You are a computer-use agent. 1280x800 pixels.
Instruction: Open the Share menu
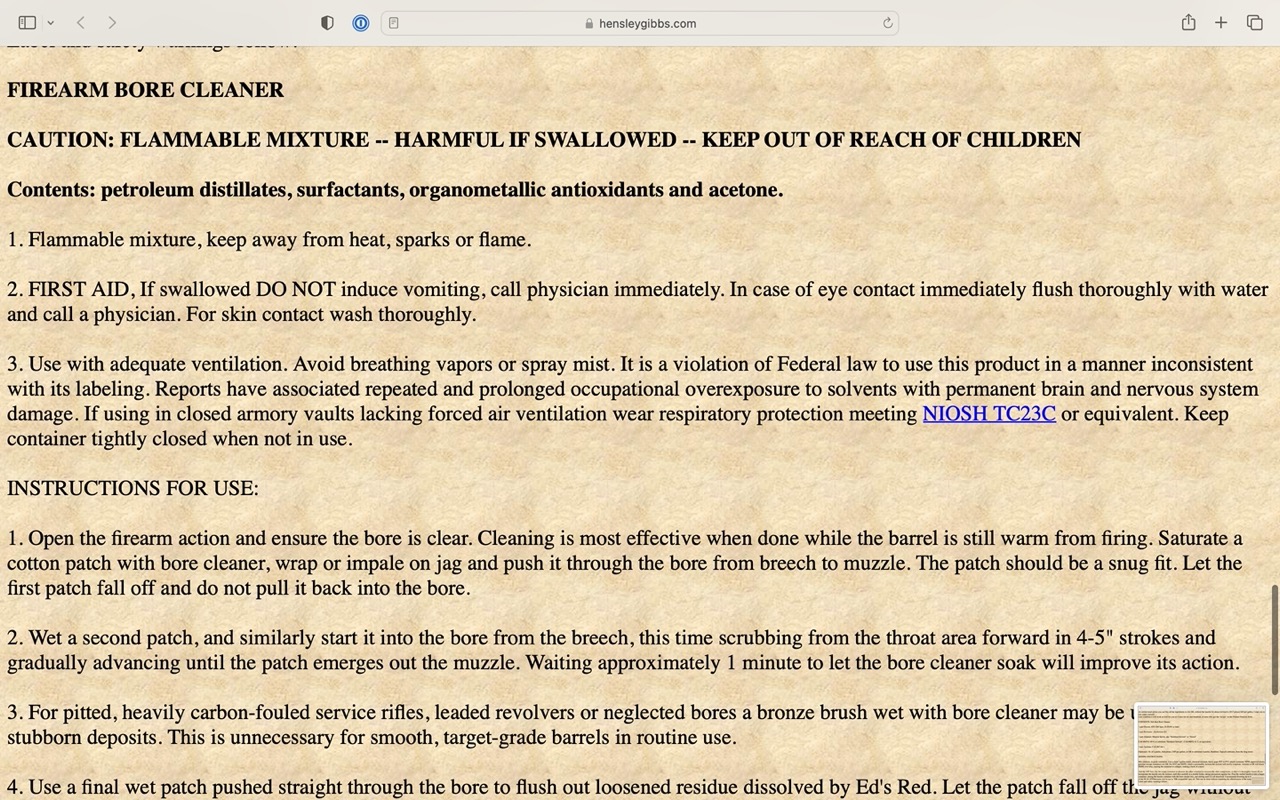[1188, 22]
